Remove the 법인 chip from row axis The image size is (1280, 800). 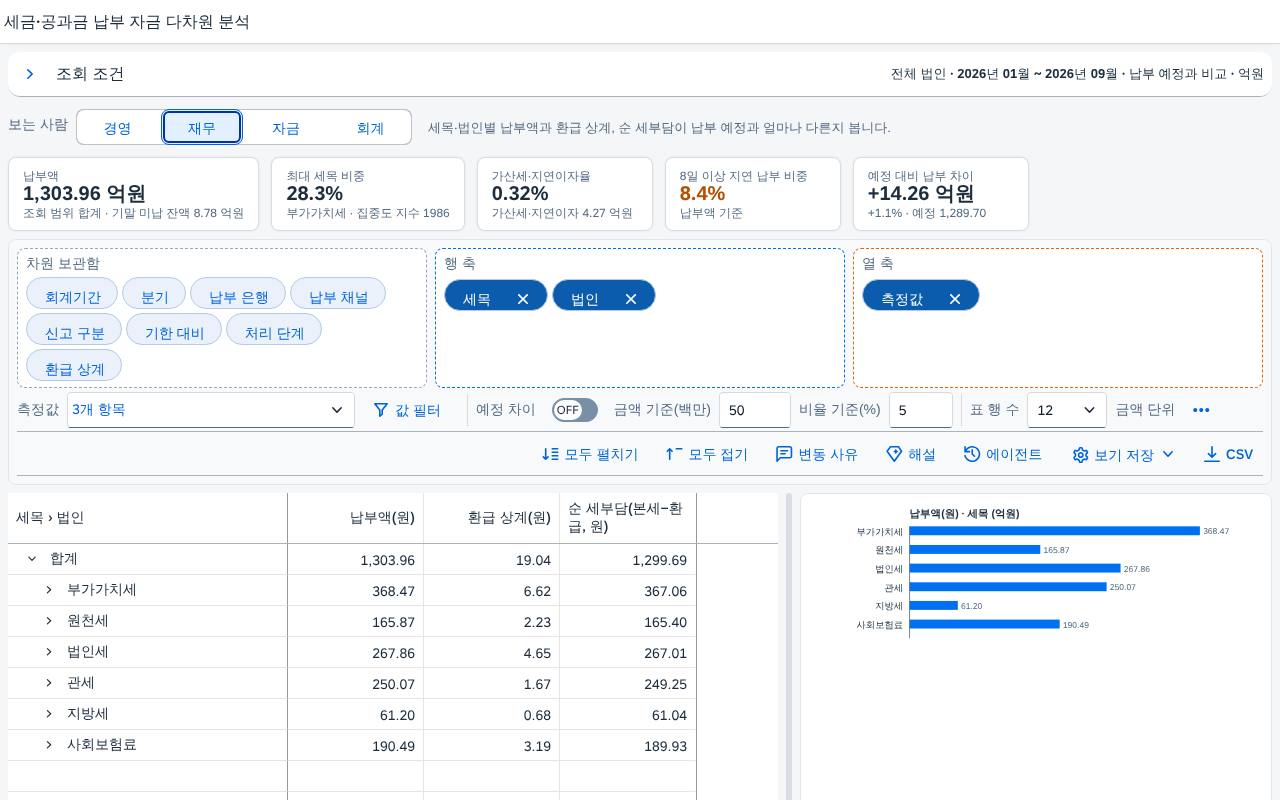pyautogui.click(x=631, y=299)
